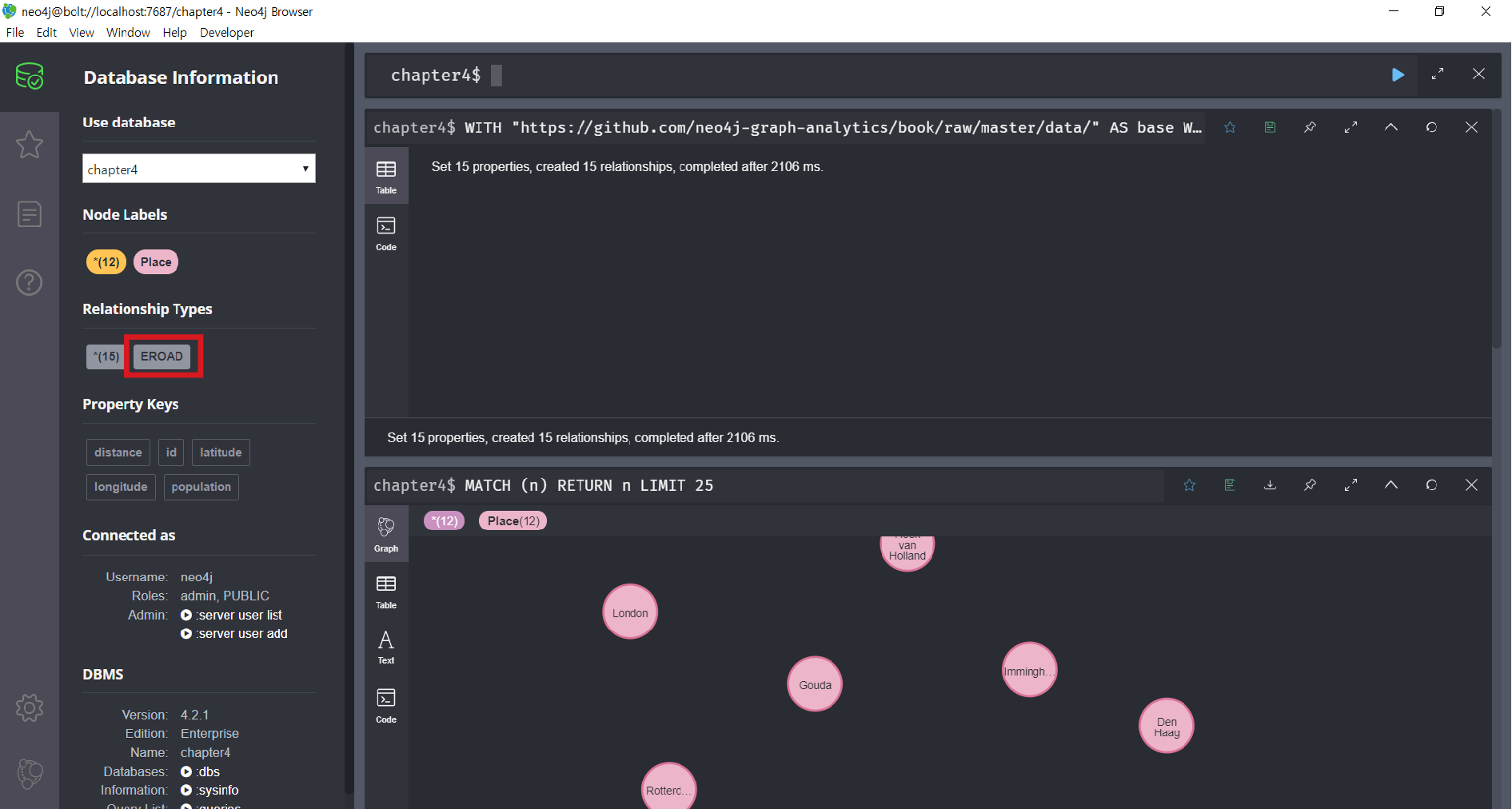The height and width of the screenshot is (809, 1512).
Task: Select the Gouda node in the graph
Action: (x=815, y=684)
